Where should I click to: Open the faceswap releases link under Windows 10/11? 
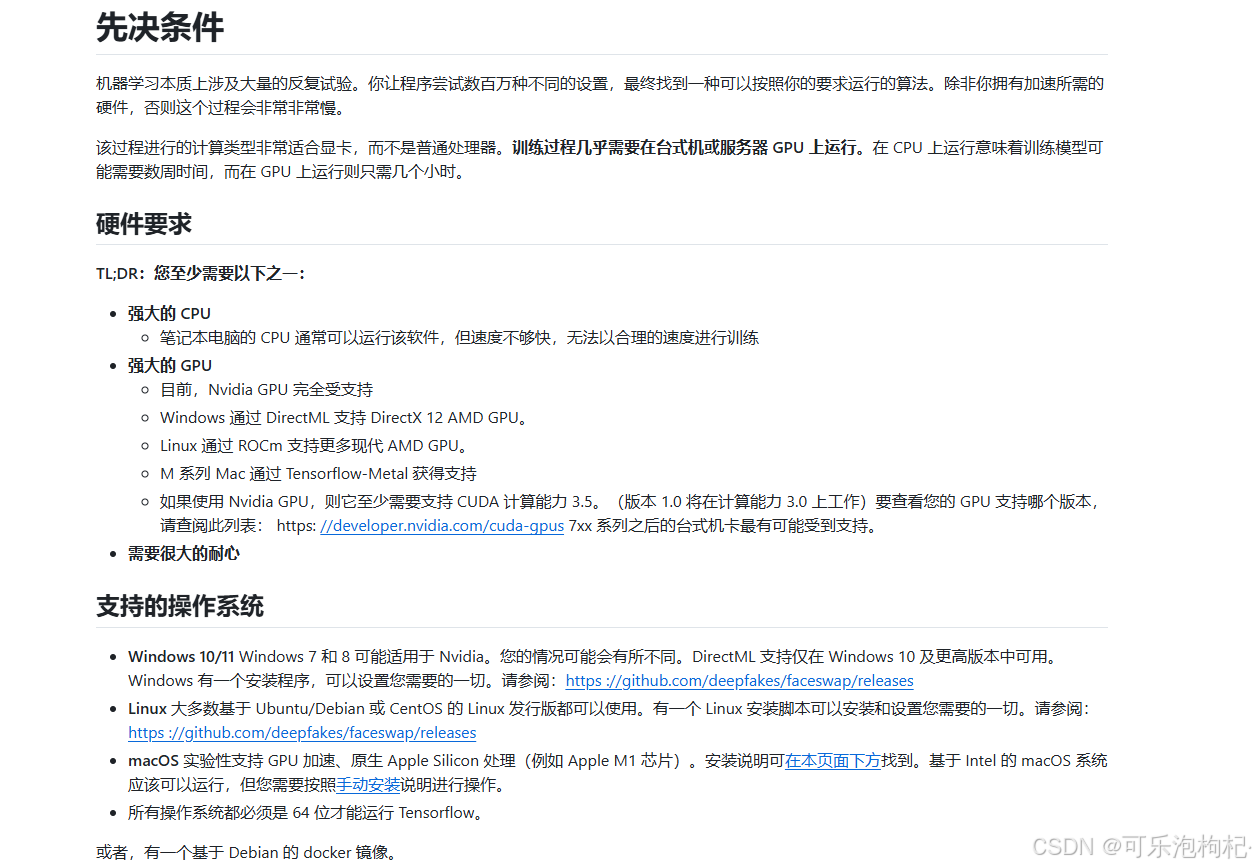[740, 681]
